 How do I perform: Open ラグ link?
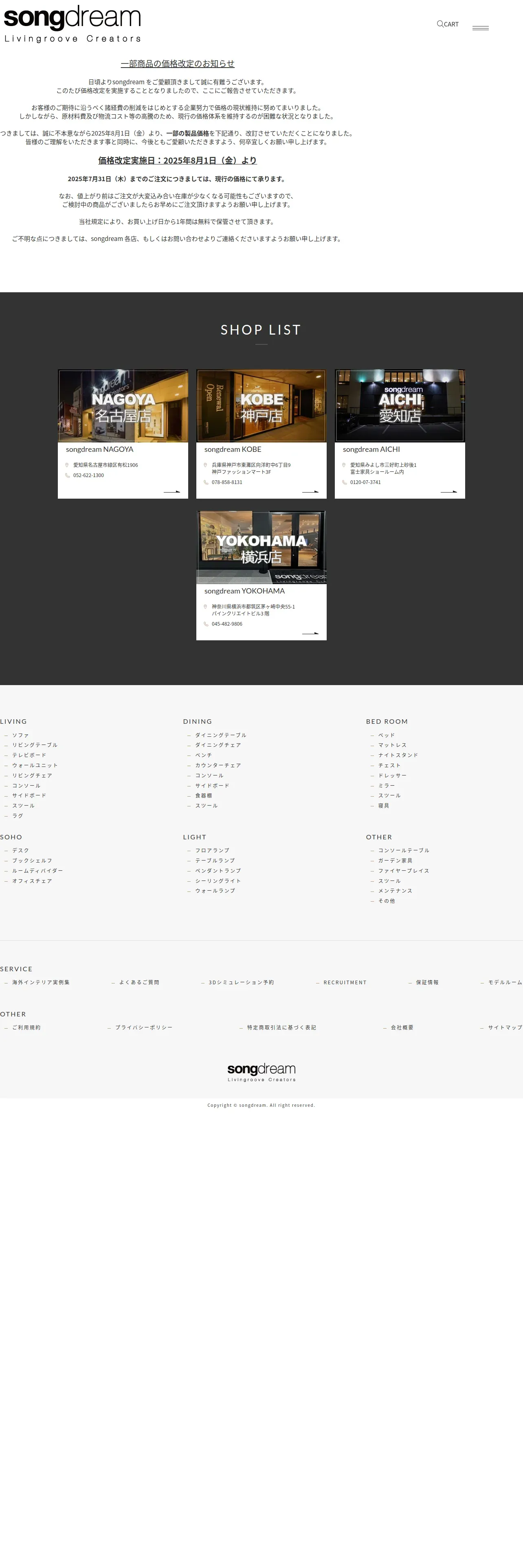pyautogui.click(x=18, y=816)
